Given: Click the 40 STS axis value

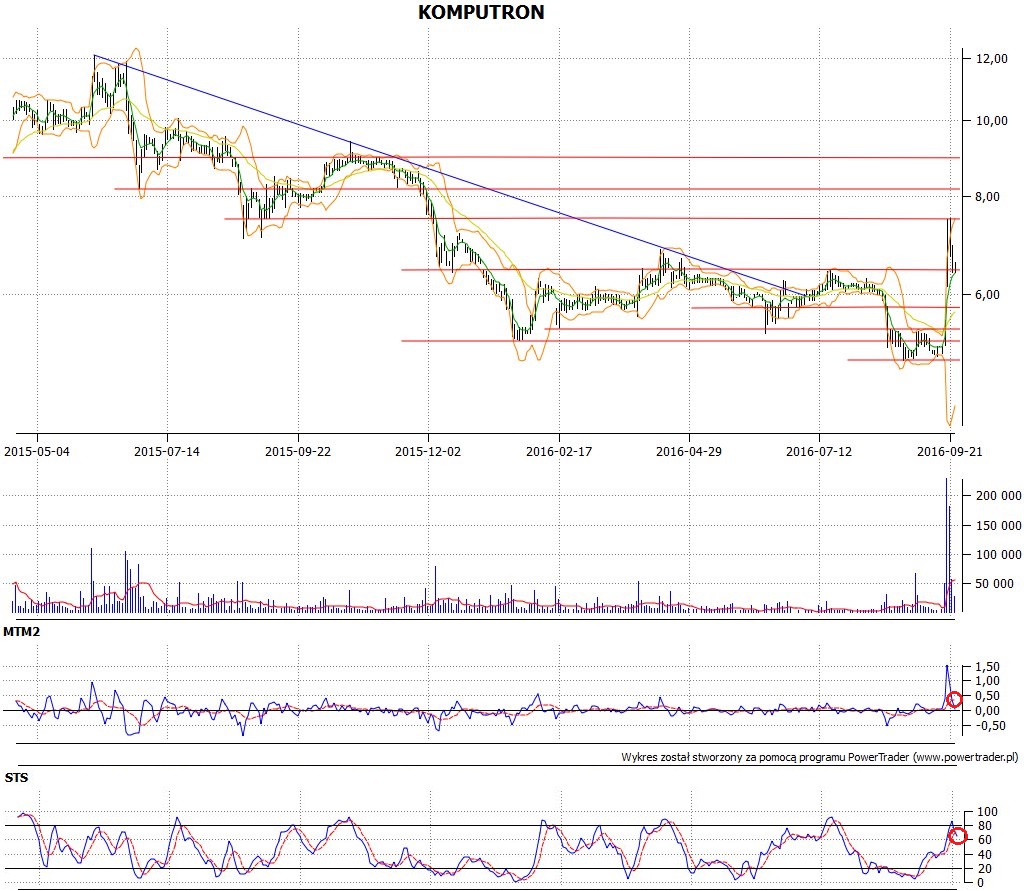Looking at the screenshot, I should pos(984,855).
